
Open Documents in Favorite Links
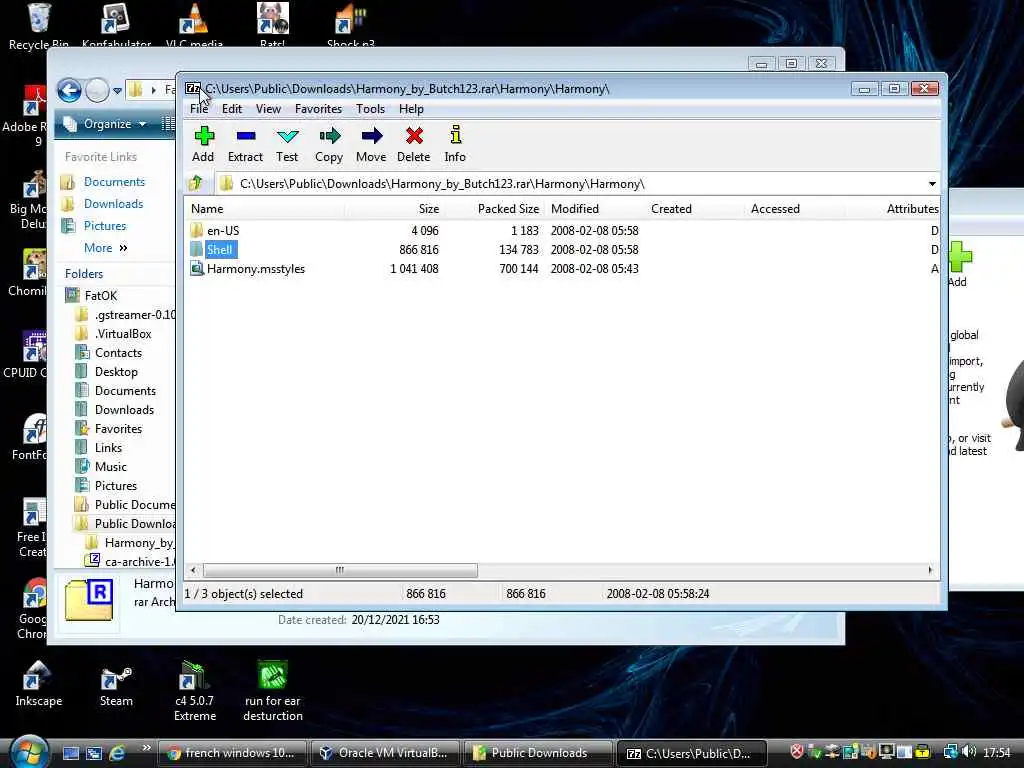pos(114,182)
